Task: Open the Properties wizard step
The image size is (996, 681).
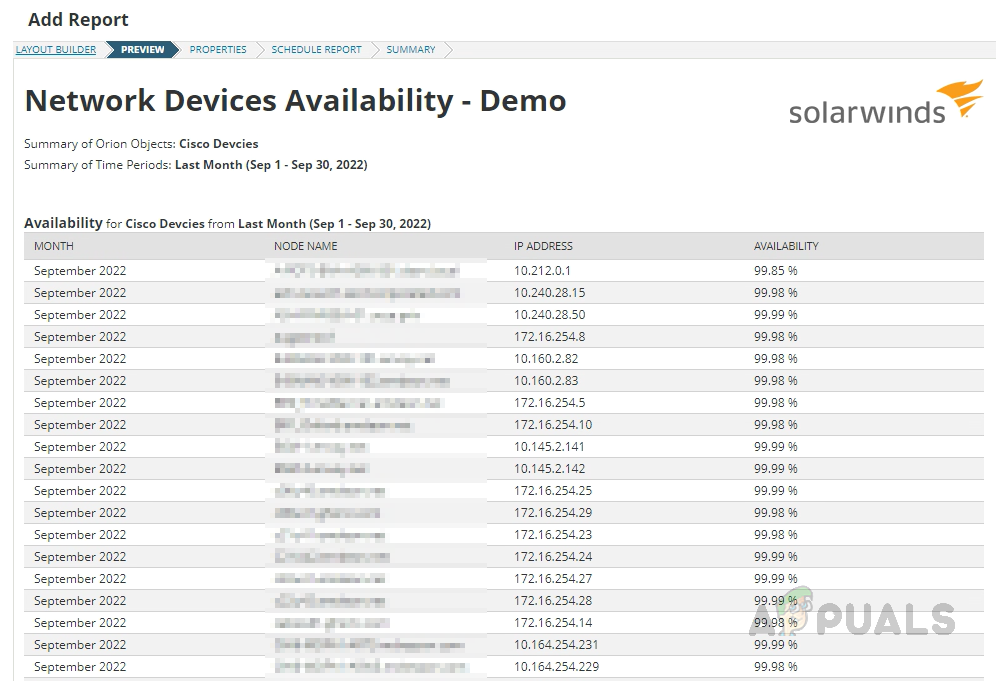Action: pyautogui.click(x=218, y=49)
